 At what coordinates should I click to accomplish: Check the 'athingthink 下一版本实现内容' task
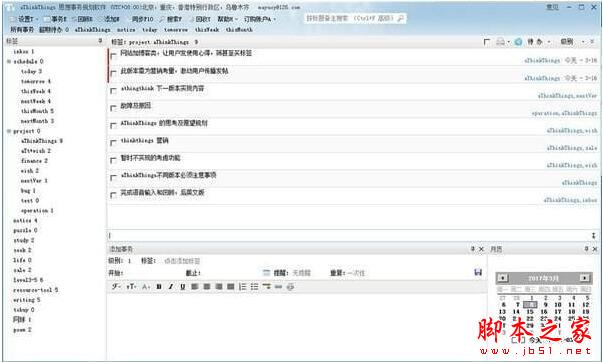[x=113, y=91]
